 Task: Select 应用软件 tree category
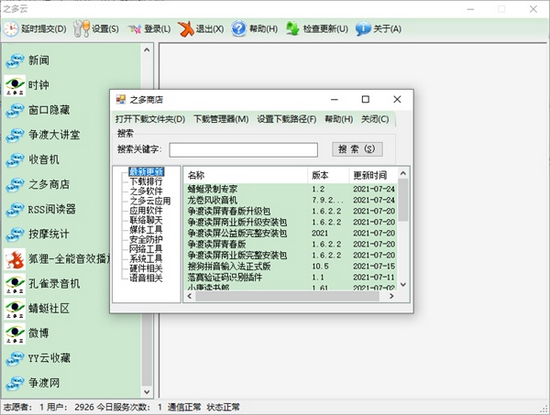coord(146,210)
